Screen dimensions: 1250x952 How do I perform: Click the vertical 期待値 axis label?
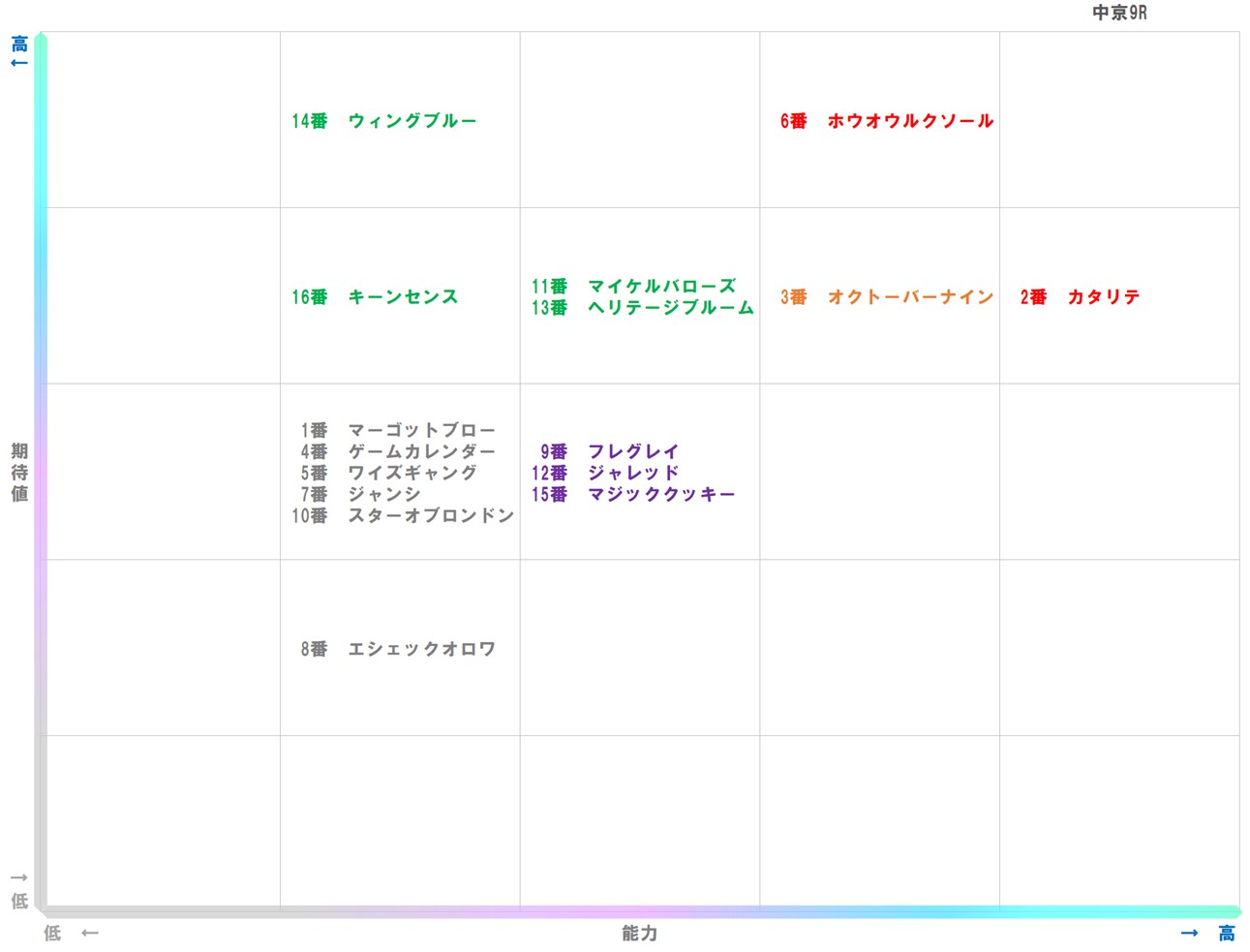[x=18, y=472]
